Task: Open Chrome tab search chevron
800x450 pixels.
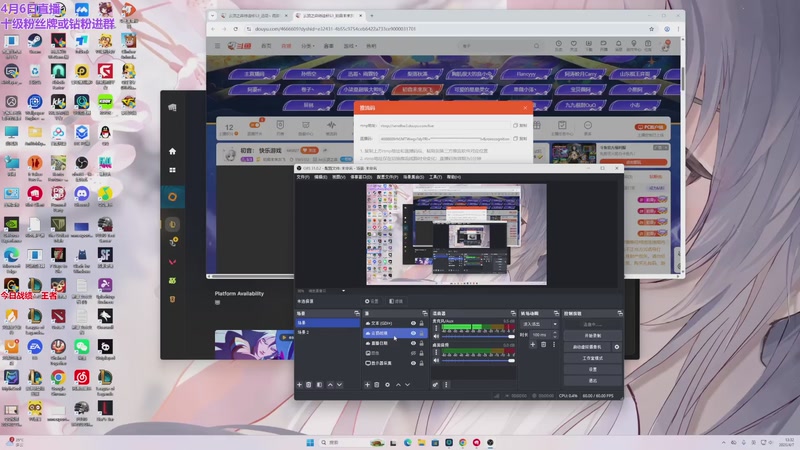Action: pyautogui.click(x=213, y=16)
